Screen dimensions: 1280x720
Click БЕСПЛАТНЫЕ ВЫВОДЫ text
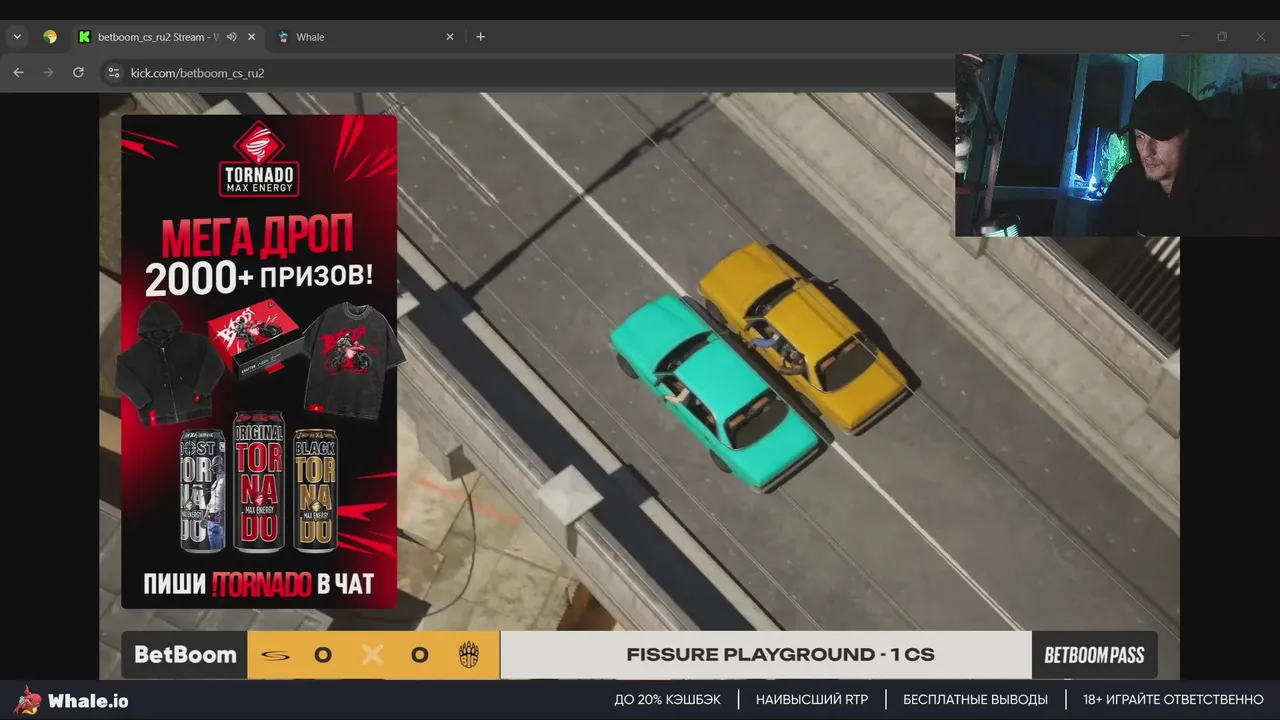(975, 700)
